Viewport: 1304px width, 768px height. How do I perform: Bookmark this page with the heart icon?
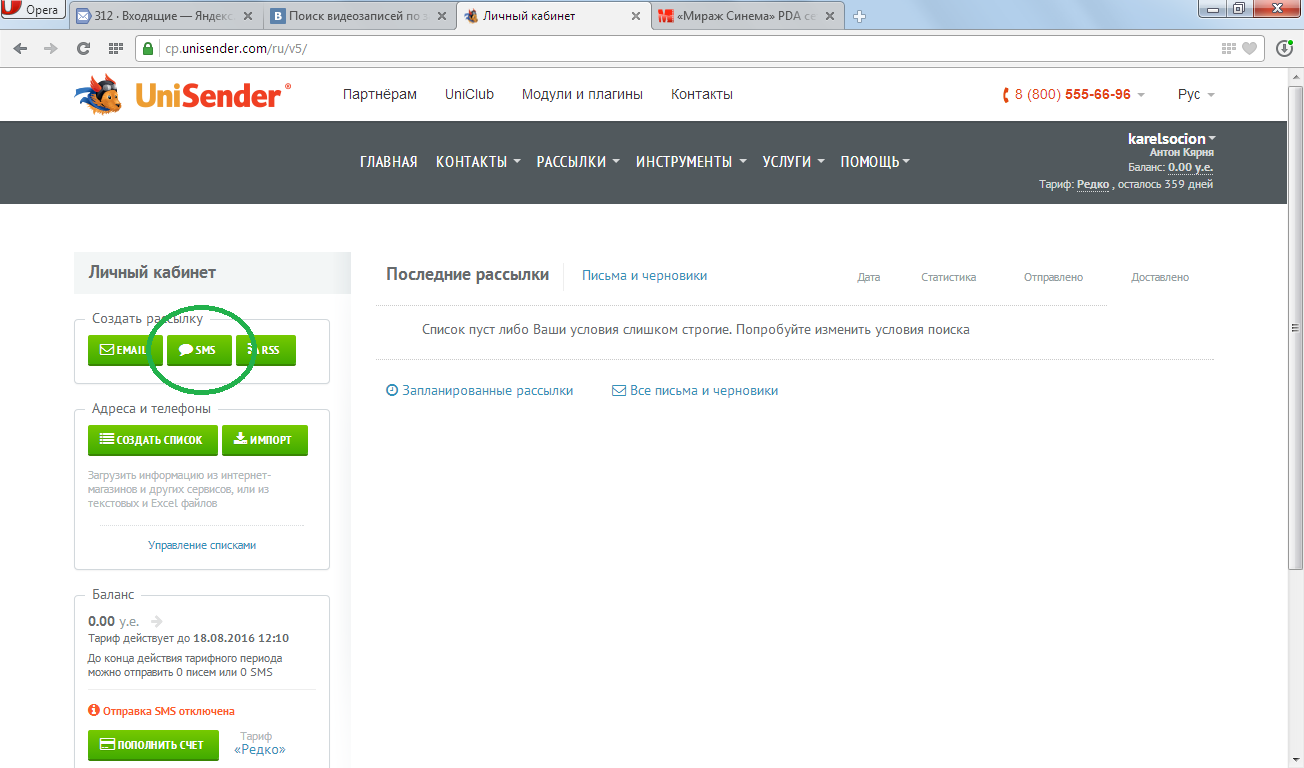tap(1250, 48)
